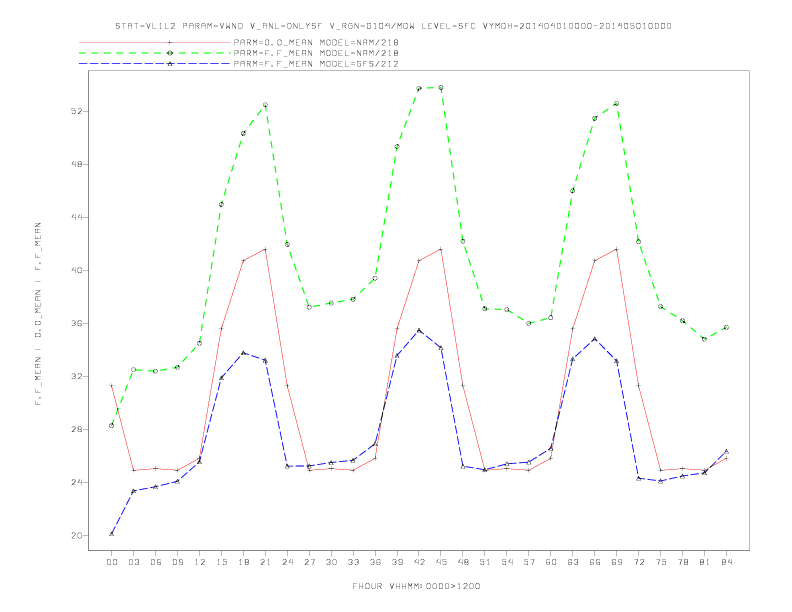Click the blue dashed line sample in legend
This screenshot has height=612, width=792.
(155, 64)
